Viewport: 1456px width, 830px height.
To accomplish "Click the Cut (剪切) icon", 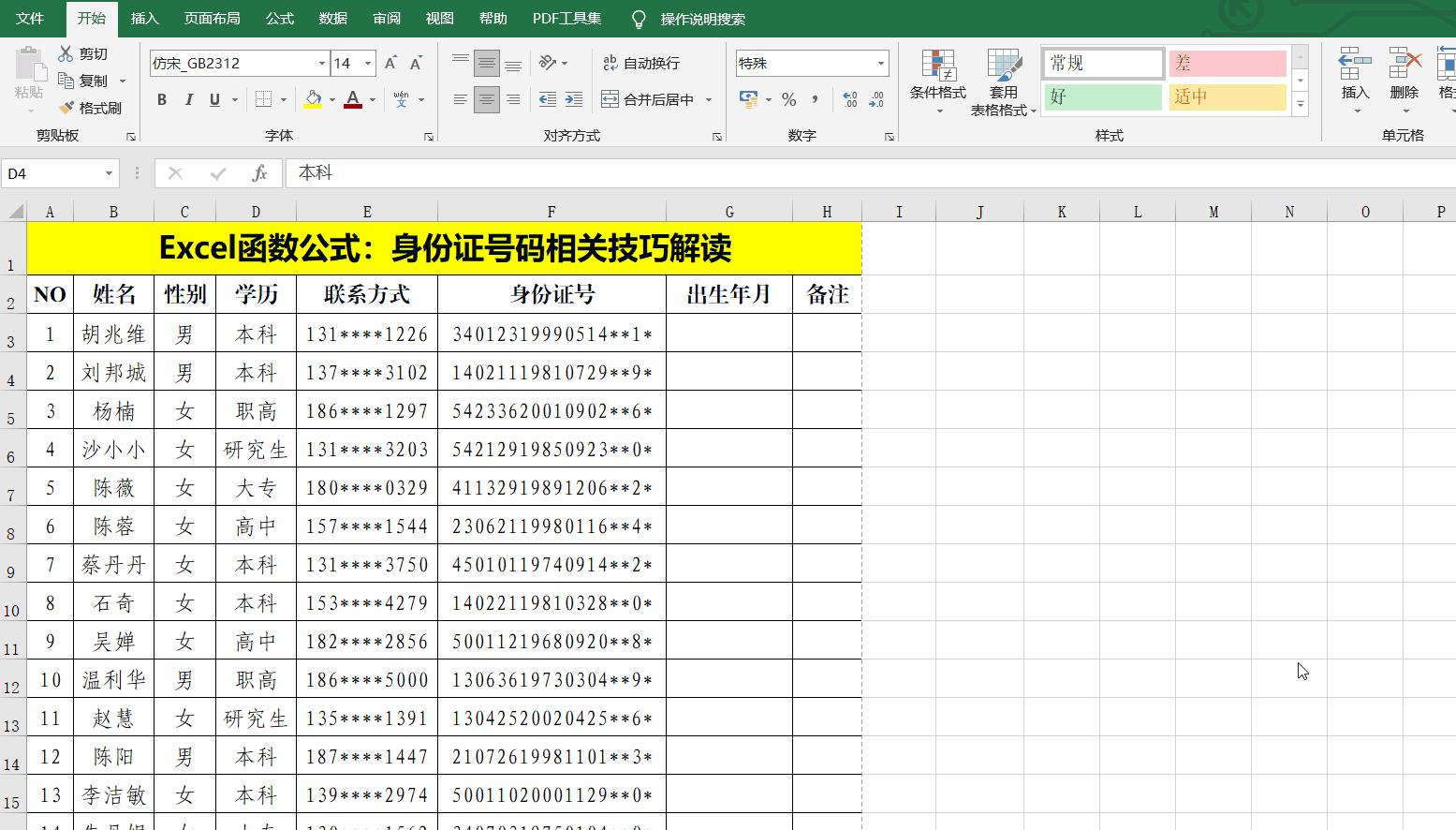I will click(66, 53).
